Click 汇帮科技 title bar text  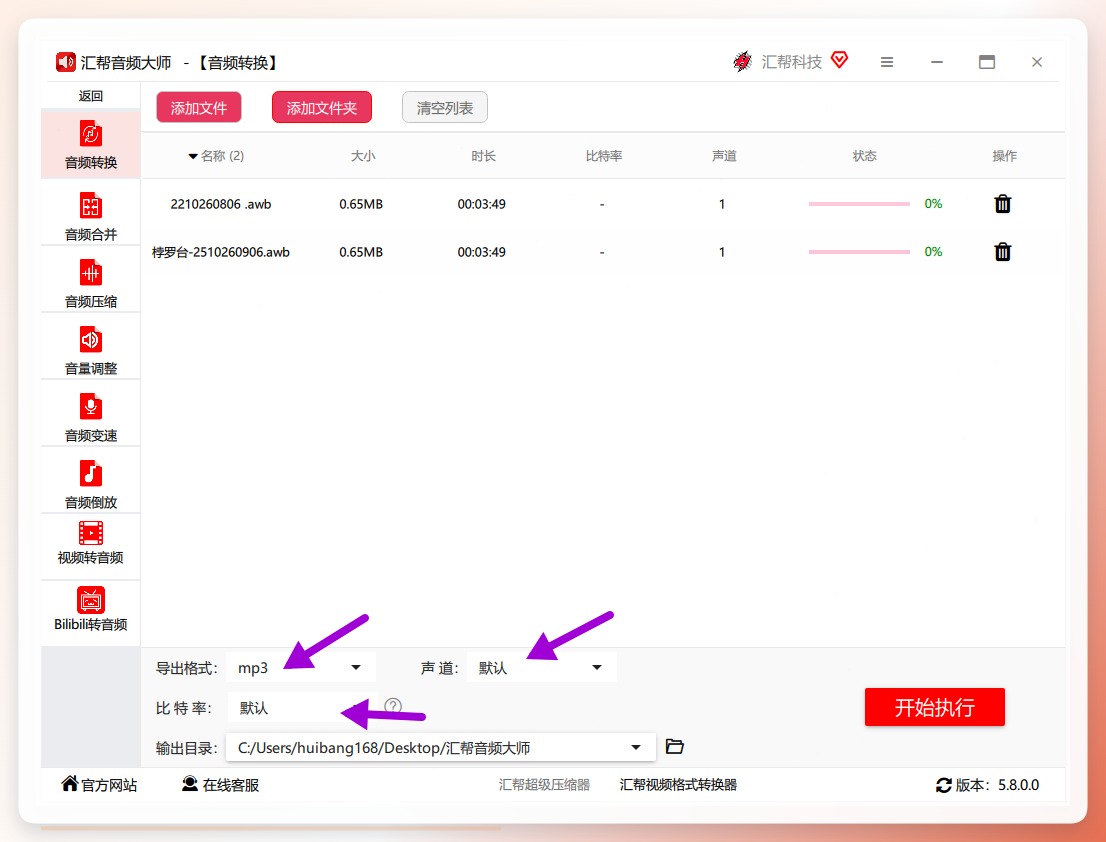click(791, 62)
